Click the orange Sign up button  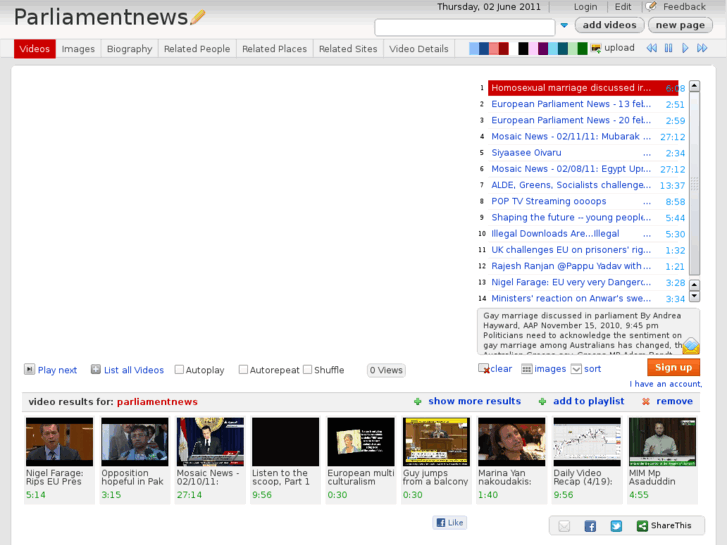coord(673,367)
